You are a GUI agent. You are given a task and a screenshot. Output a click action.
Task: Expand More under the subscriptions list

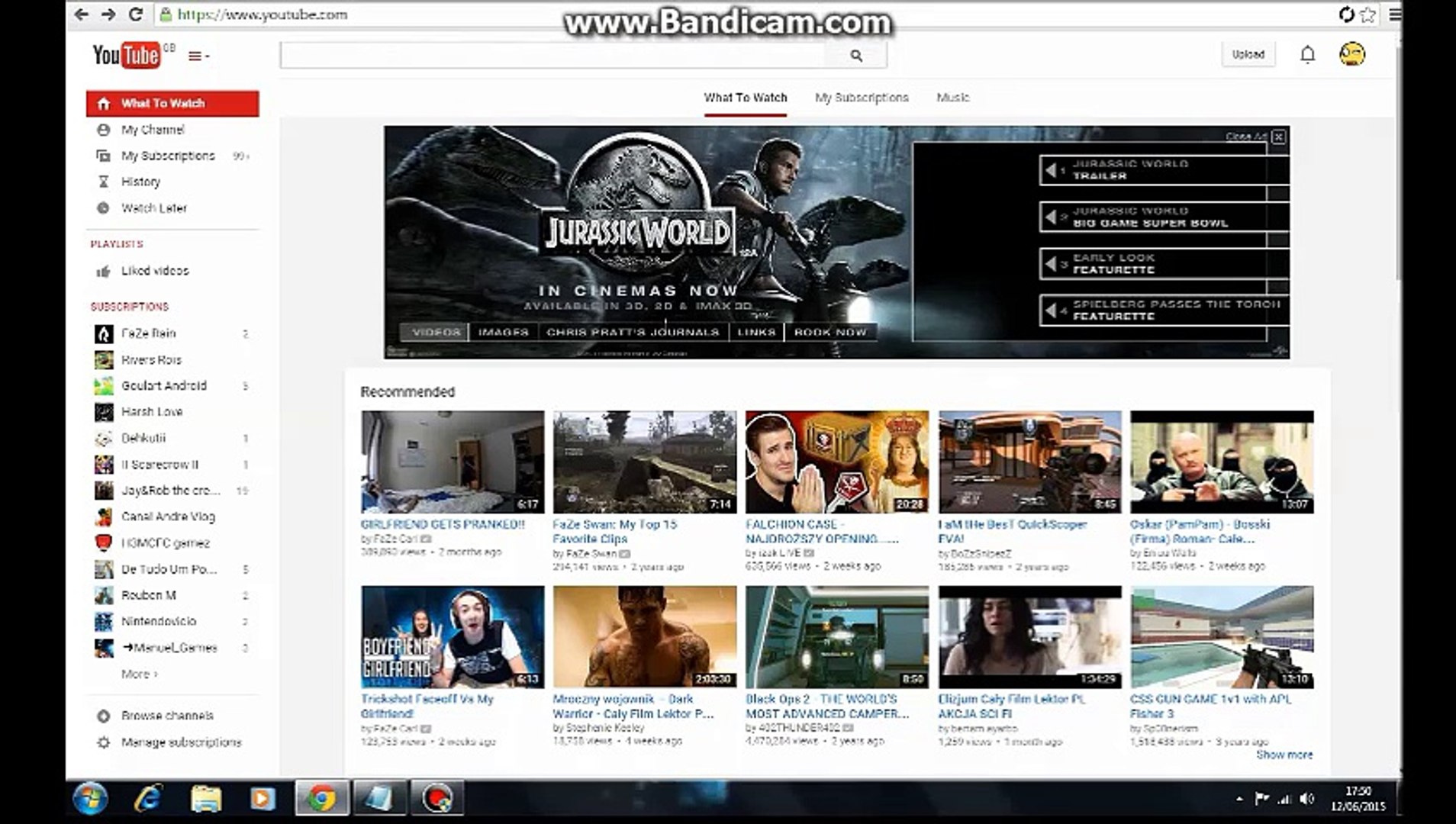[139, 674]
